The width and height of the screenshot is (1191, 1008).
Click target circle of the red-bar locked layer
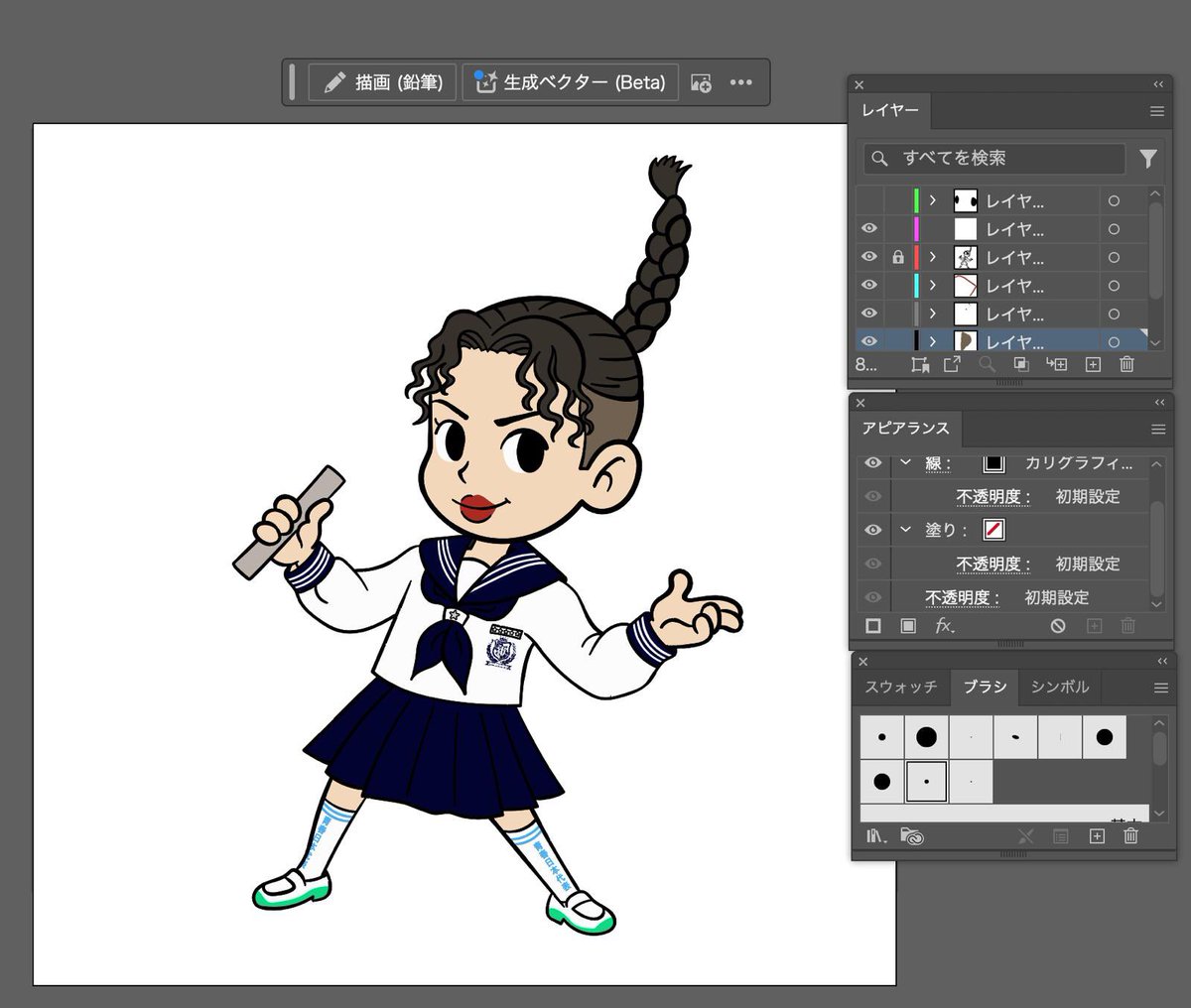[x=1114, y=258]
